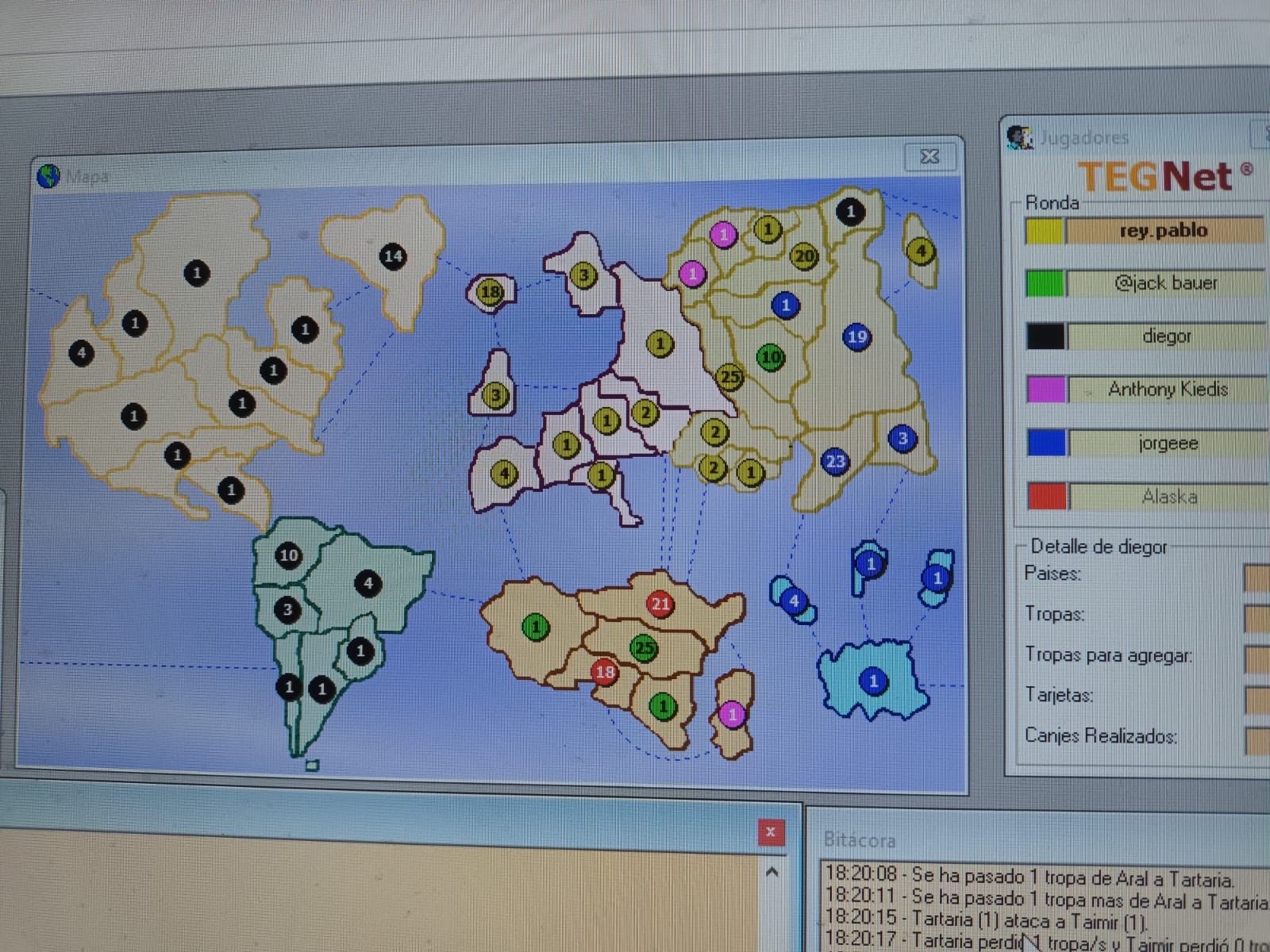1270x952 pixels.
Task: Click the yellow 20 army token in Asia
Action: pos(804,256)
